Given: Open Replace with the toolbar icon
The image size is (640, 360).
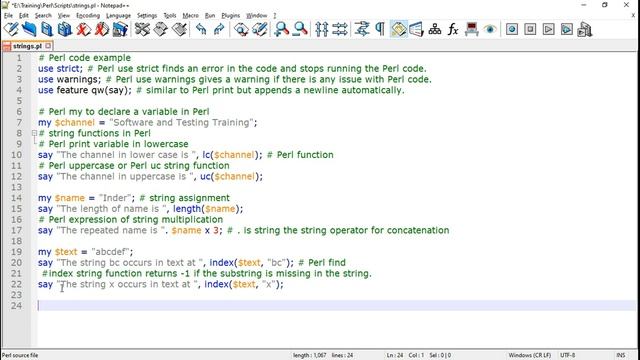Looking at the screenshot, I should (x=260, y=29).
